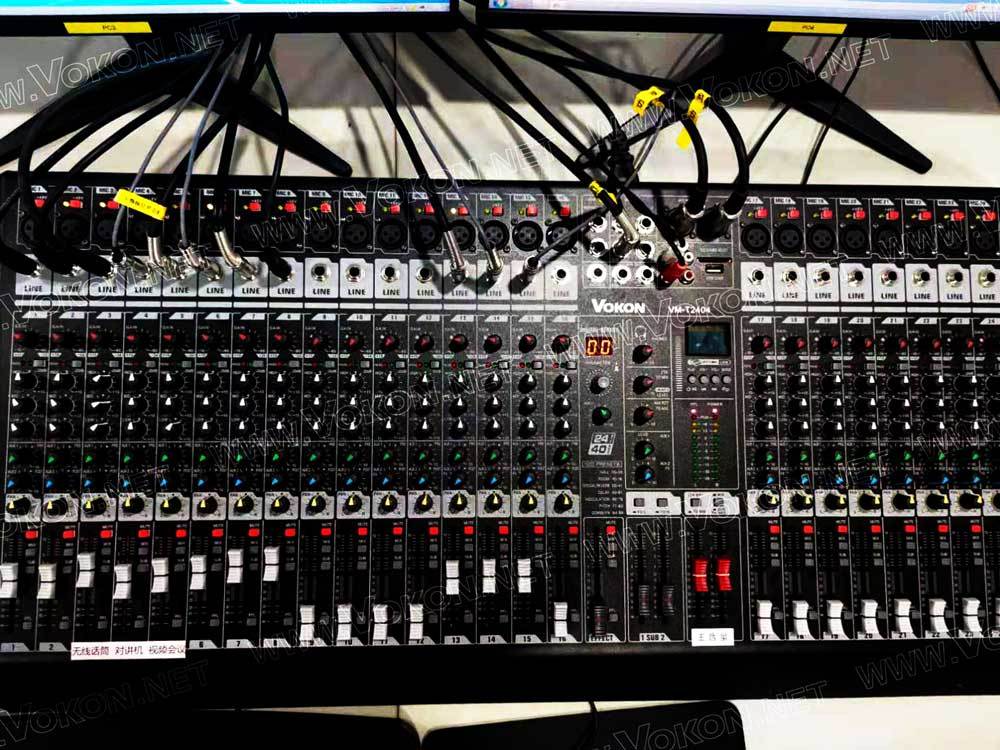Mute channel 3 with its red button
The width and height of the screenshot is (1000, 750).
[107, 533]
